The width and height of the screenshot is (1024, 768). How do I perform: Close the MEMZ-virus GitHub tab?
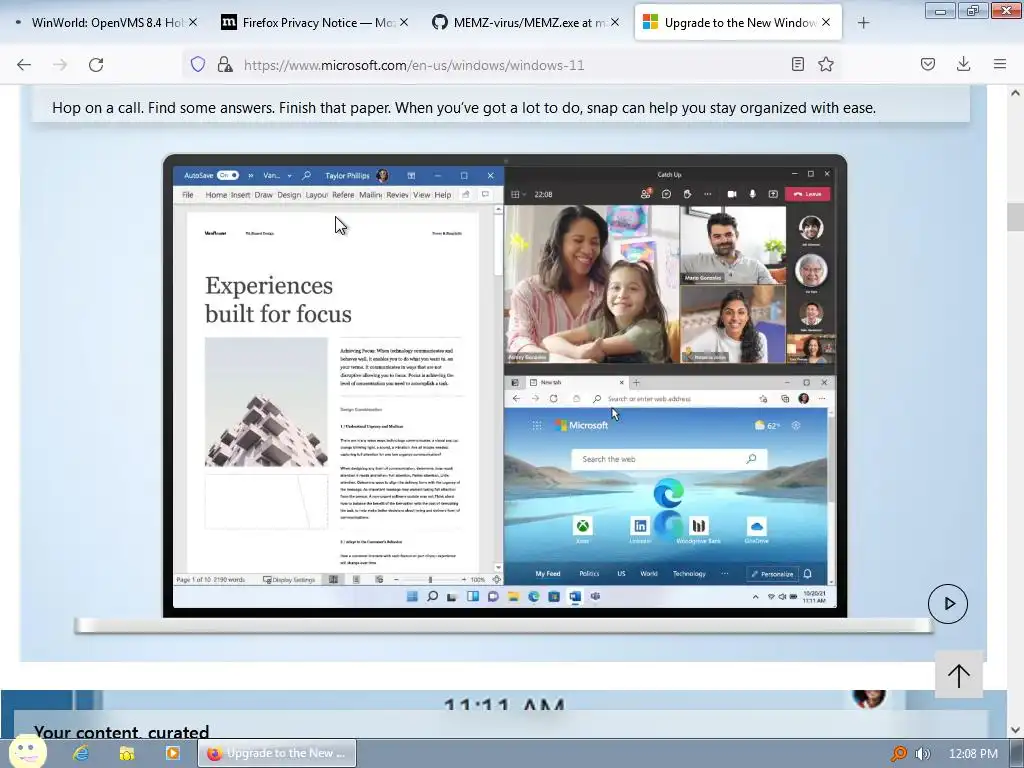615,22
